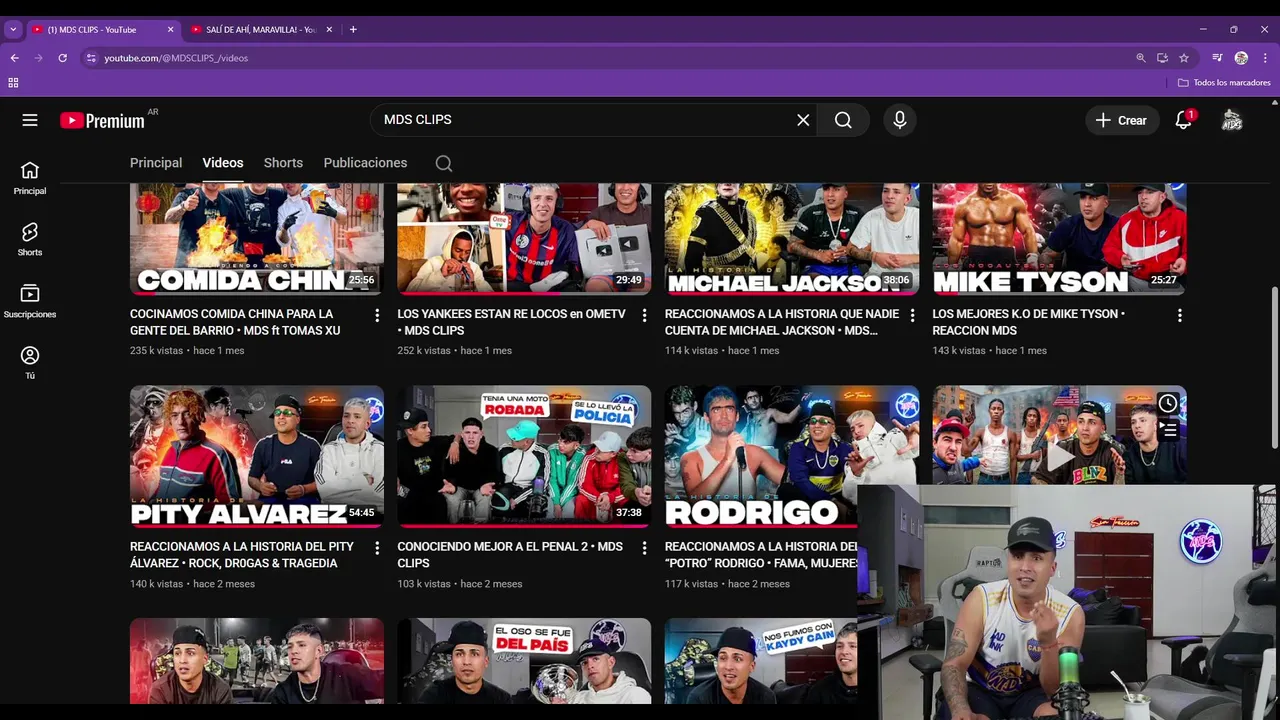Open LOS YANKEES ESTAN RE LOCOS title
This screenshot has height=720, width=1280.
(511, 322)
